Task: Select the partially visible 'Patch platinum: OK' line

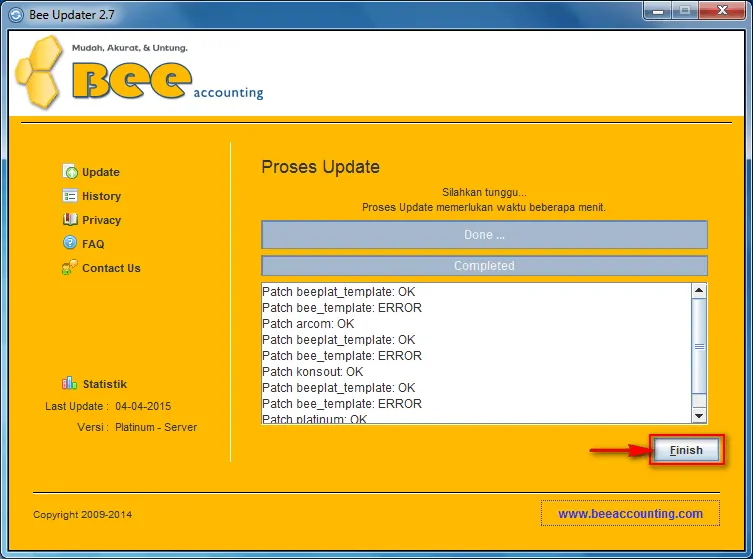Action: click(315, 419)
